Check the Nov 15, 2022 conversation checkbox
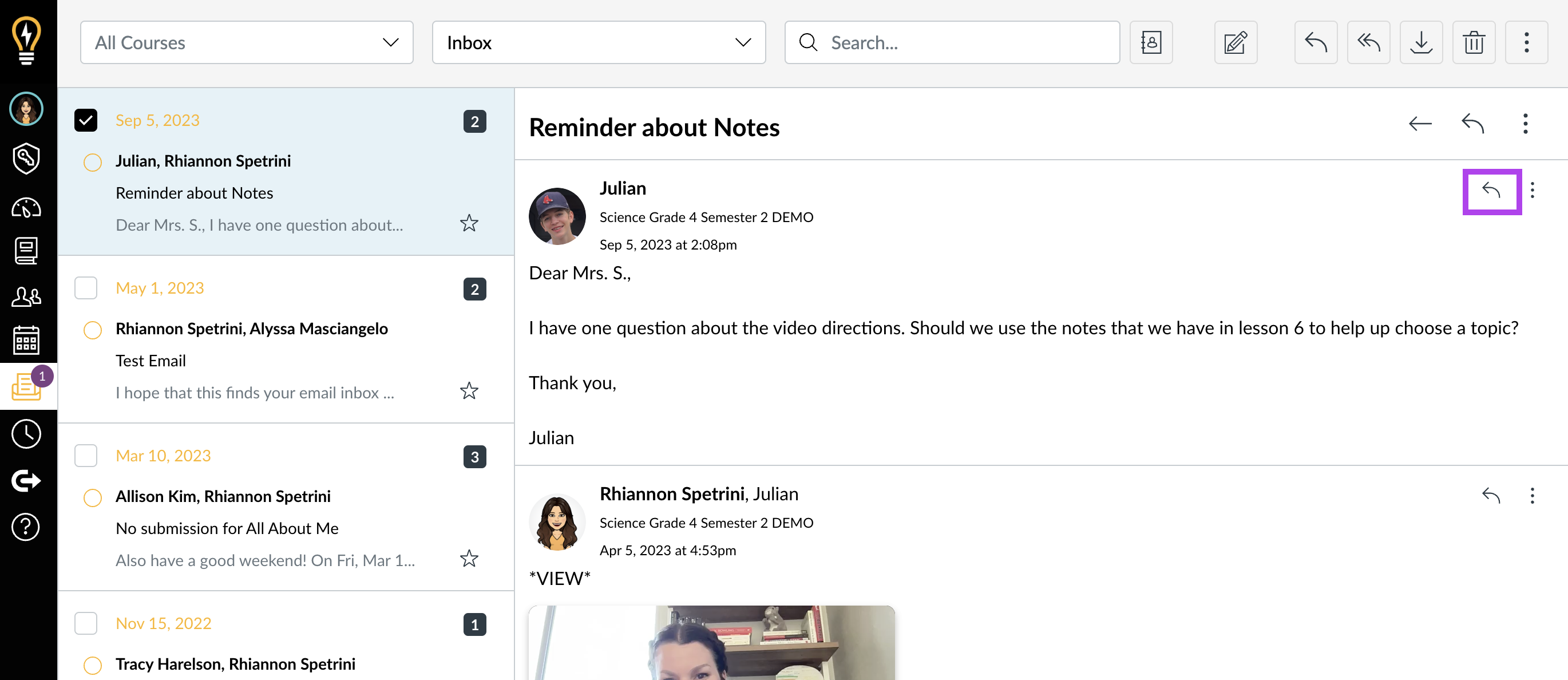 coord(86,623)
